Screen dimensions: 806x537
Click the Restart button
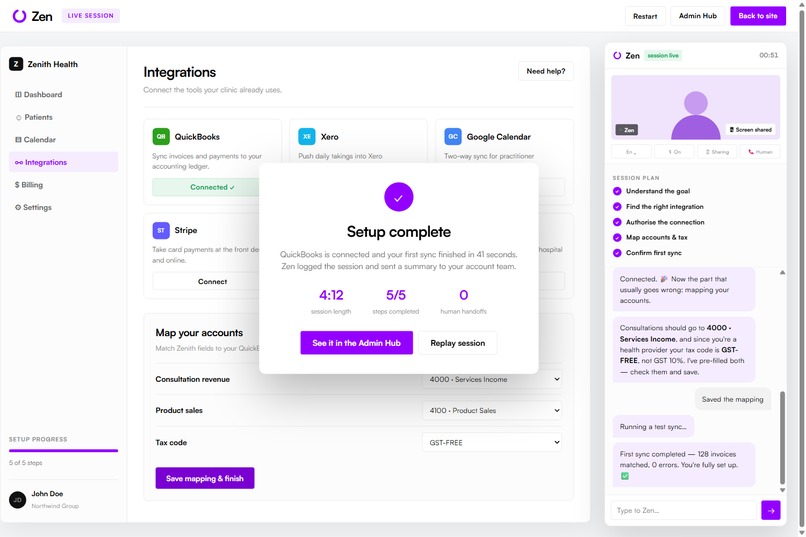pyautogui.click(x=645, y=16)
